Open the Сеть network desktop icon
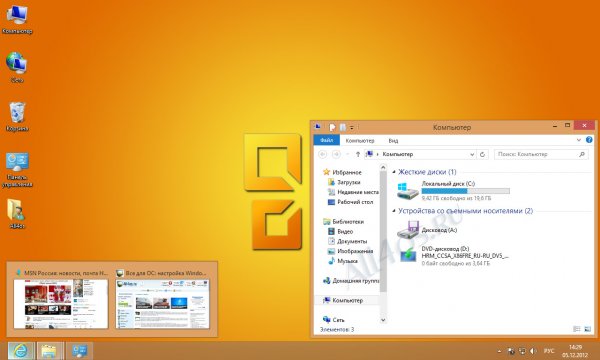This screenshot has width=600, height=360. [x=17, y=67]
